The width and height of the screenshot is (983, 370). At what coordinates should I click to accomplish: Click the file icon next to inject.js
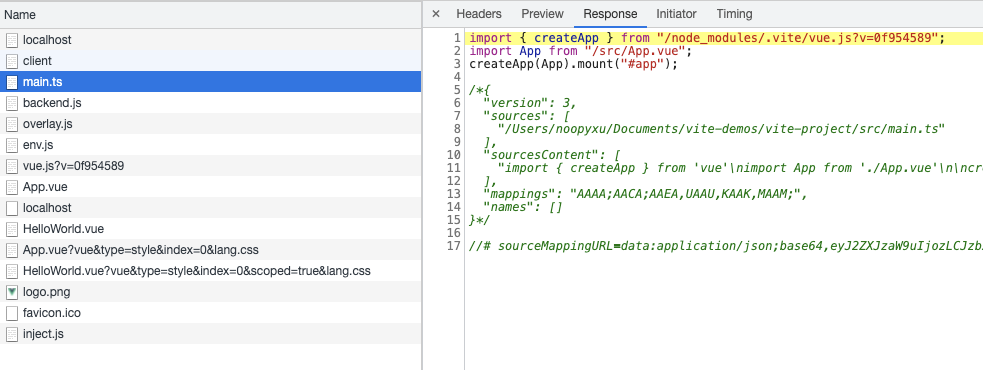(x=12, y=334)
